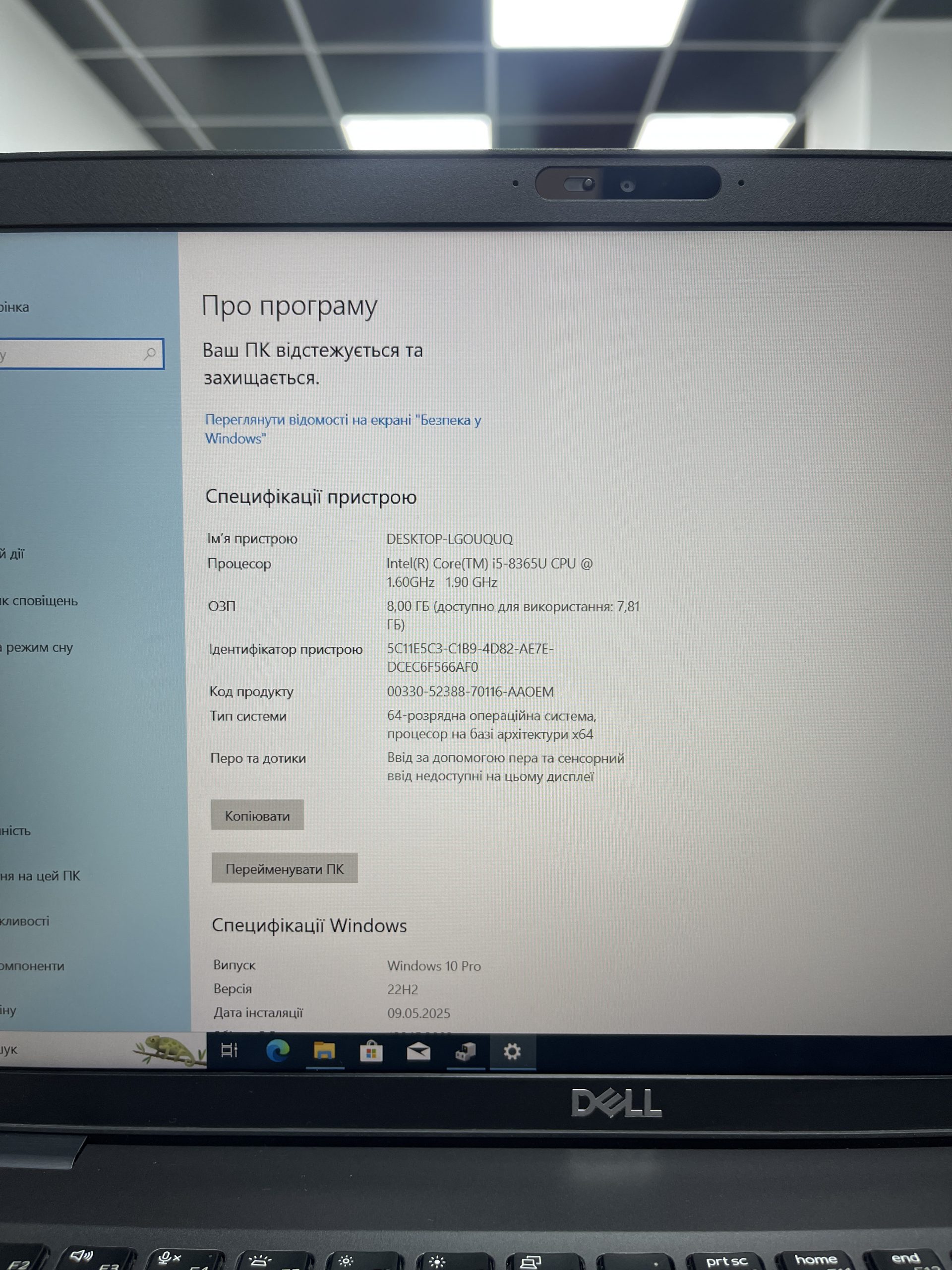Click the Копіювати button
The width and height of the screenshot is (952, 1270).
click(257, 815)
